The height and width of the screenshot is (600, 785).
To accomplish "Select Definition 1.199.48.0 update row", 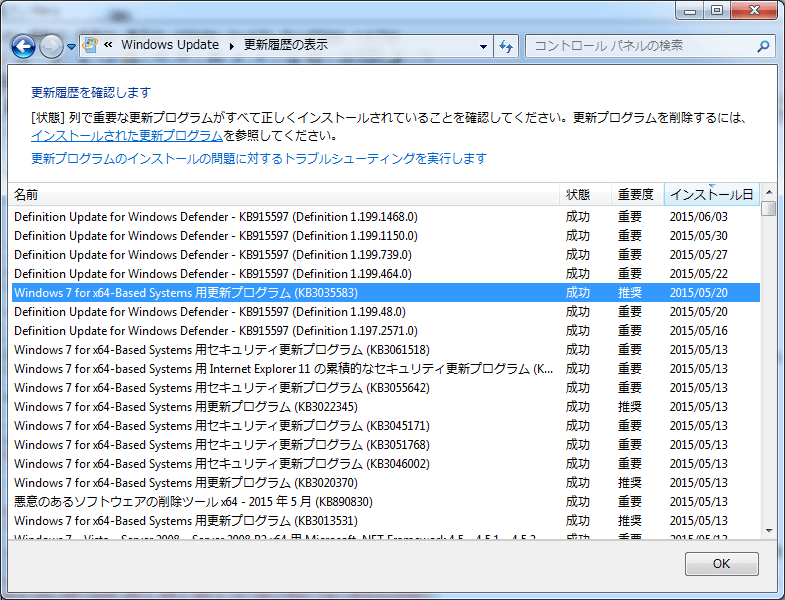I will (386, 312).
